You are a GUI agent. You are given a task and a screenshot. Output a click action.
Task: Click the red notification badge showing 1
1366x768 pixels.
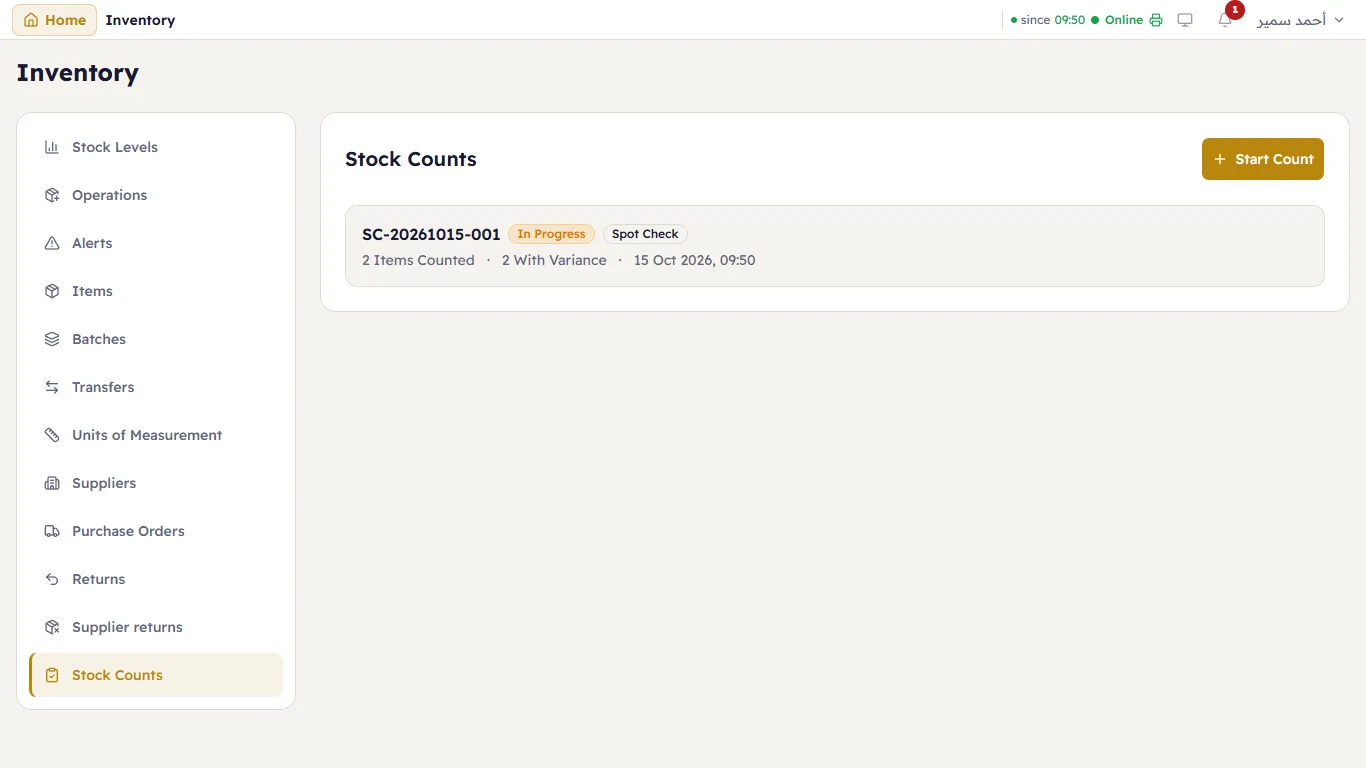click(x=1235, y=10)
